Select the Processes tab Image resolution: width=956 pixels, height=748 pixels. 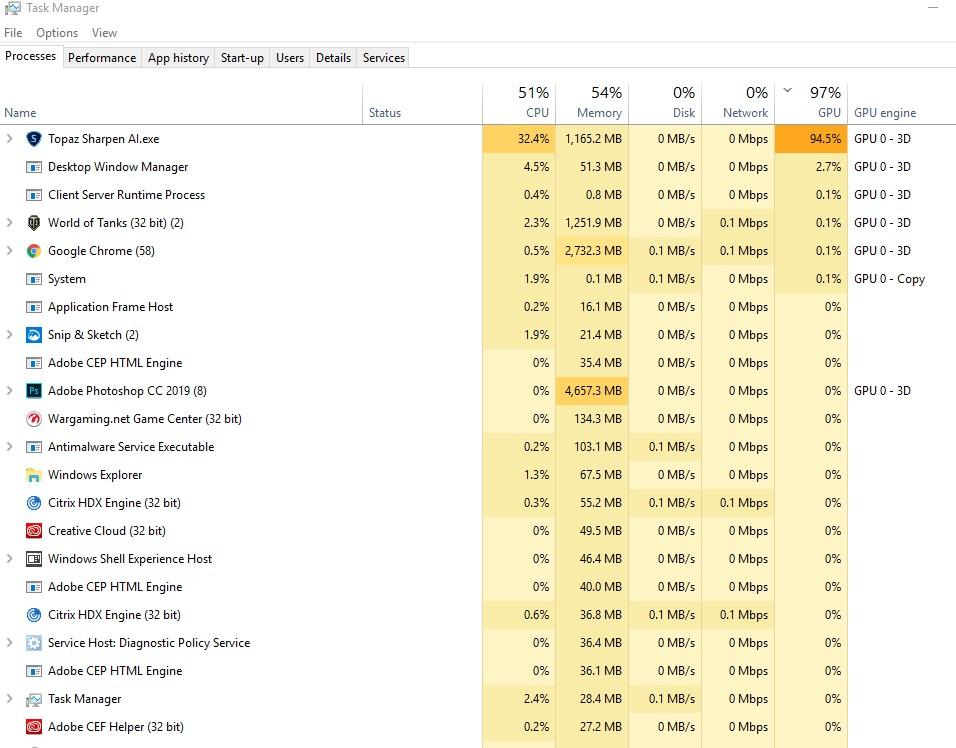(x=30, y=56)
